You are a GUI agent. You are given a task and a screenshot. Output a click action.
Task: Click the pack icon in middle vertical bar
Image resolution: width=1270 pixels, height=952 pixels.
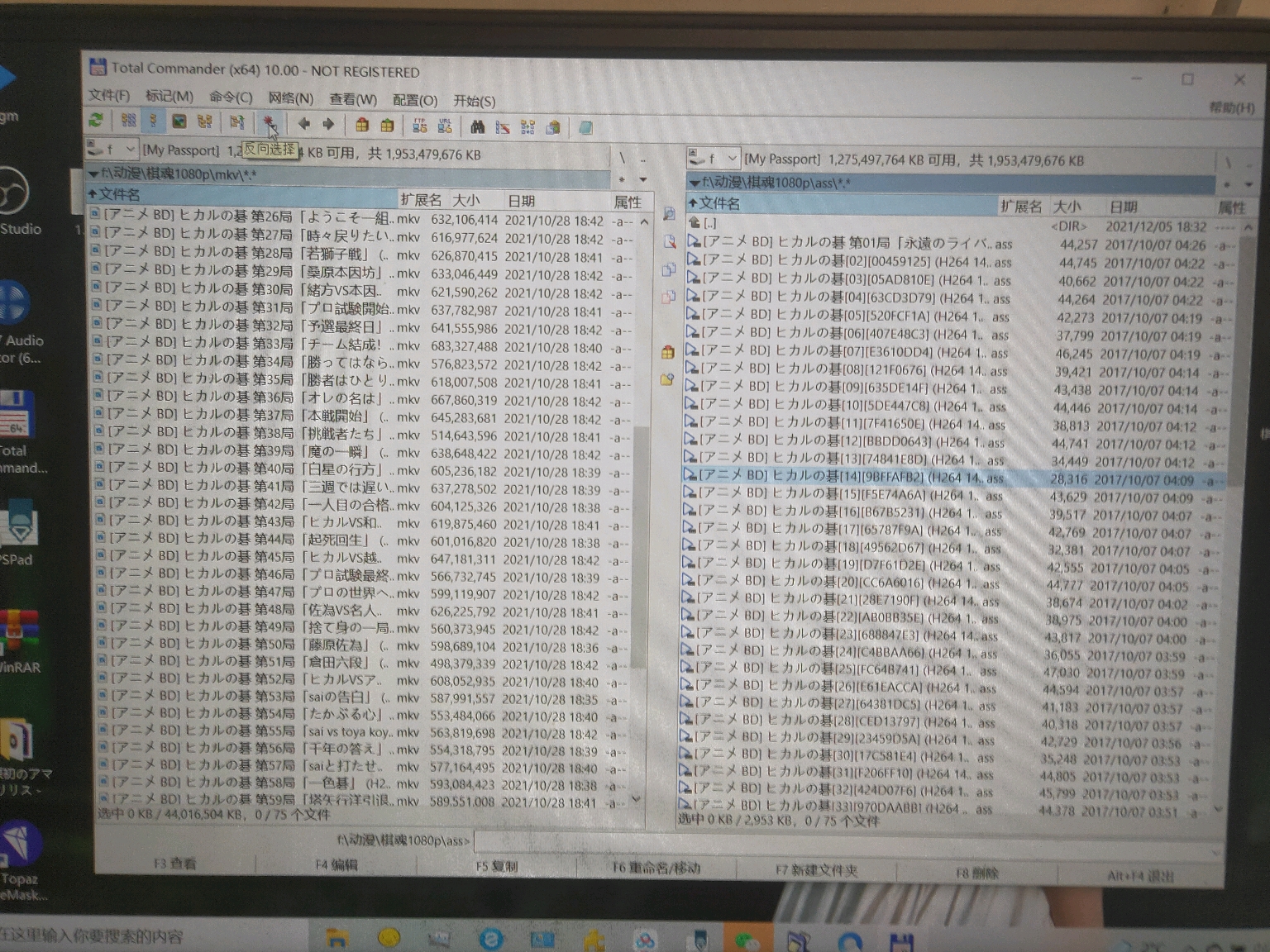pyautogui.click(x=668, y=352)
